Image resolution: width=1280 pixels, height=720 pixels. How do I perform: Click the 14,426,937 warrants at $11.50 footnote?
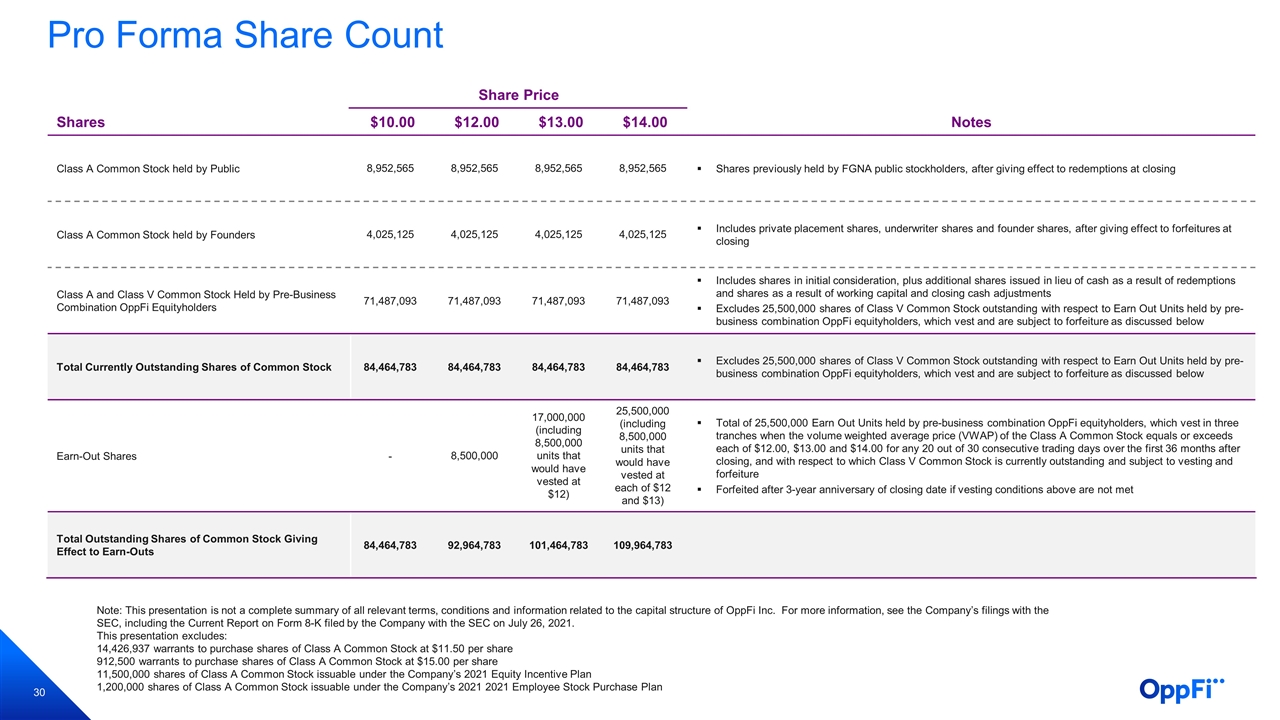[x=304, y=649]
